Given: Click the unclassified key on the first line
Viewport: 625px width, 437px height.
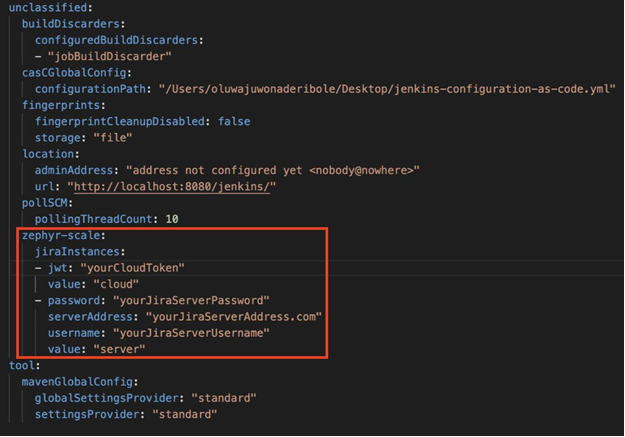Looking at the screenshot, I should pyautogui.click(x=44, y=7).
